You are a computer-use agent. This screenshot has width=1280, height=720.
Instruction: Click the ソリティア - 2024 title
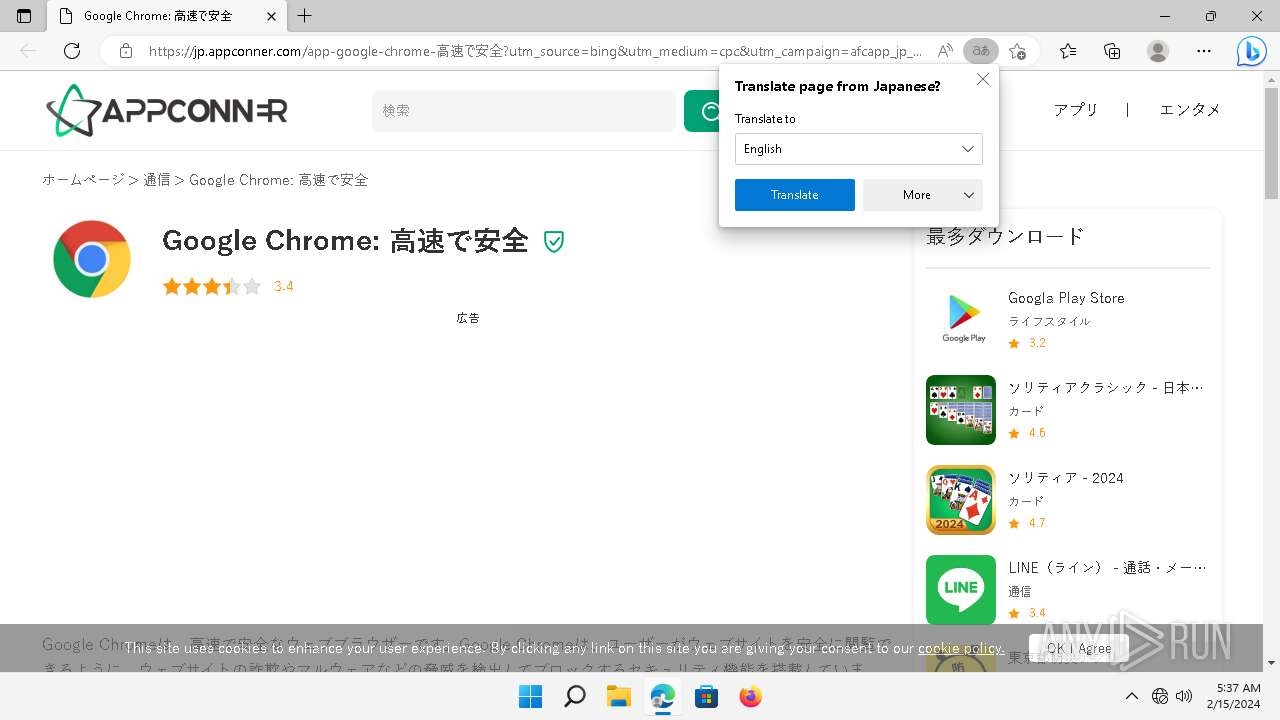coord(1066,478)
